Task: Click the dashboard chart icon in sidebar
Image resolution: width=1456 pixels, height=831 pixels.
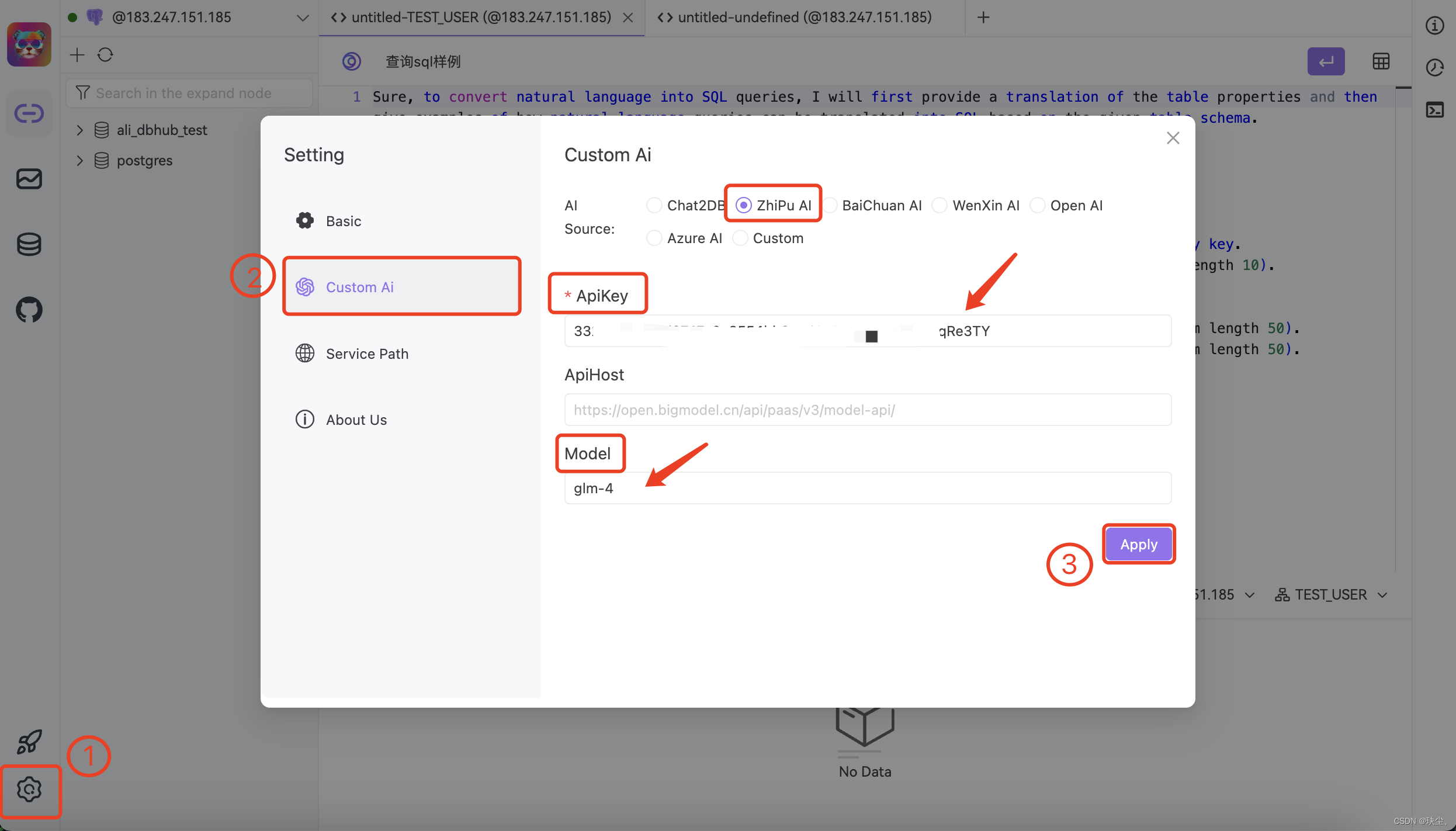Action: (x=29, y=179)
